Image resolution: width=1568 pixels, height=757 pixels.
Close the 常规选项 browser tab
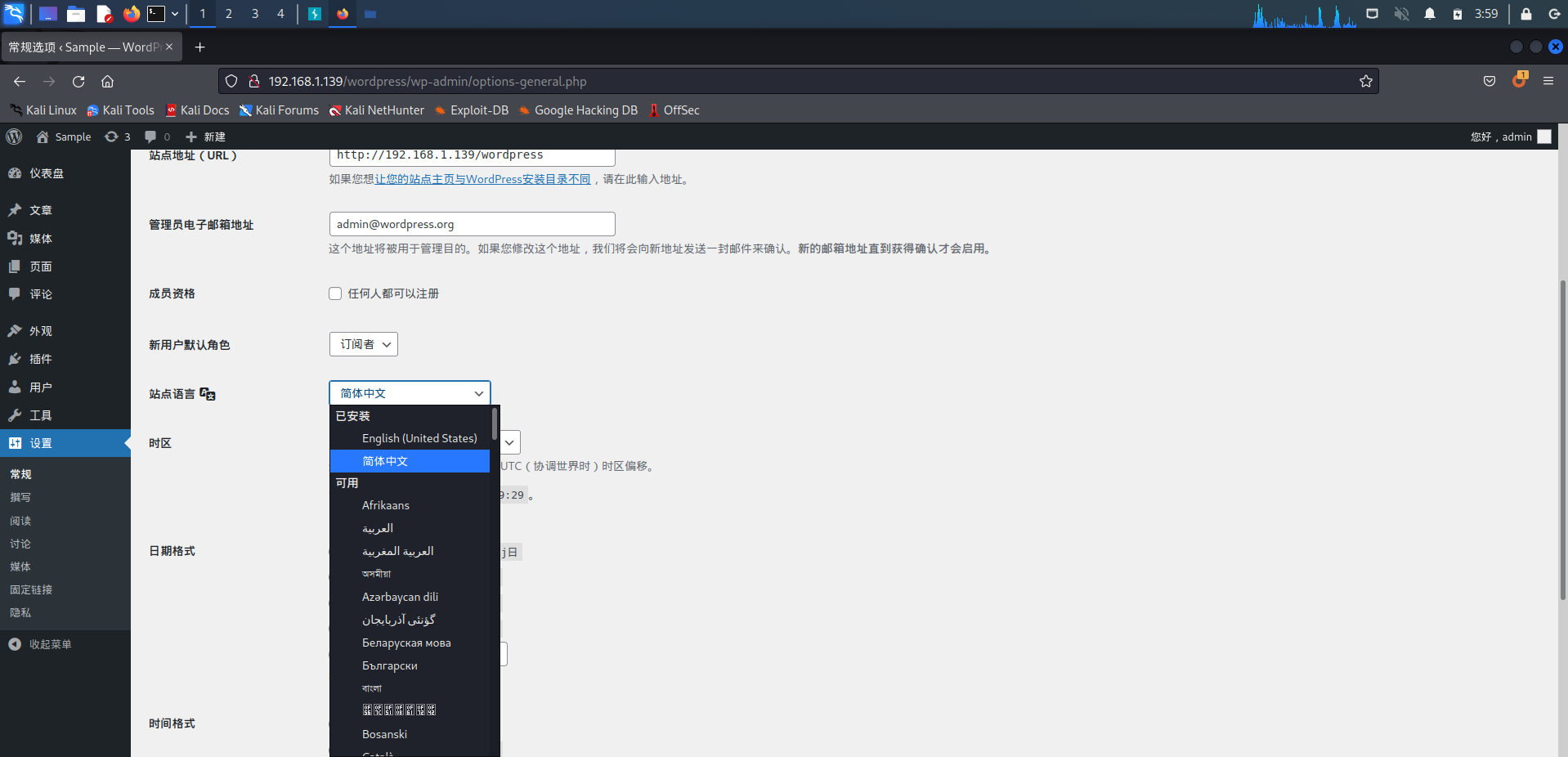169,47
